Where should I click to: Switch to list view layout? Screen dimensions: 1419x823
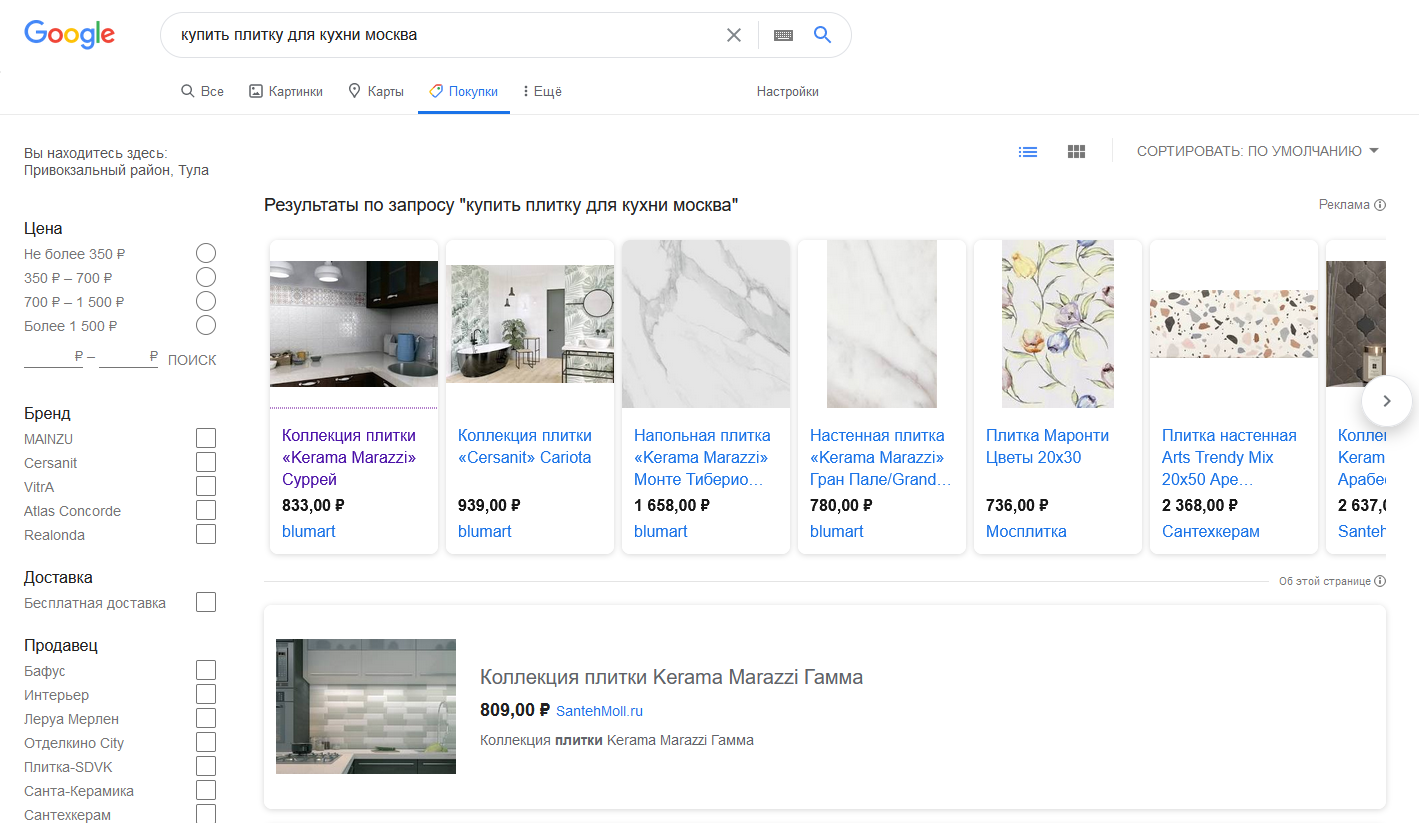tap(1028, 152)
